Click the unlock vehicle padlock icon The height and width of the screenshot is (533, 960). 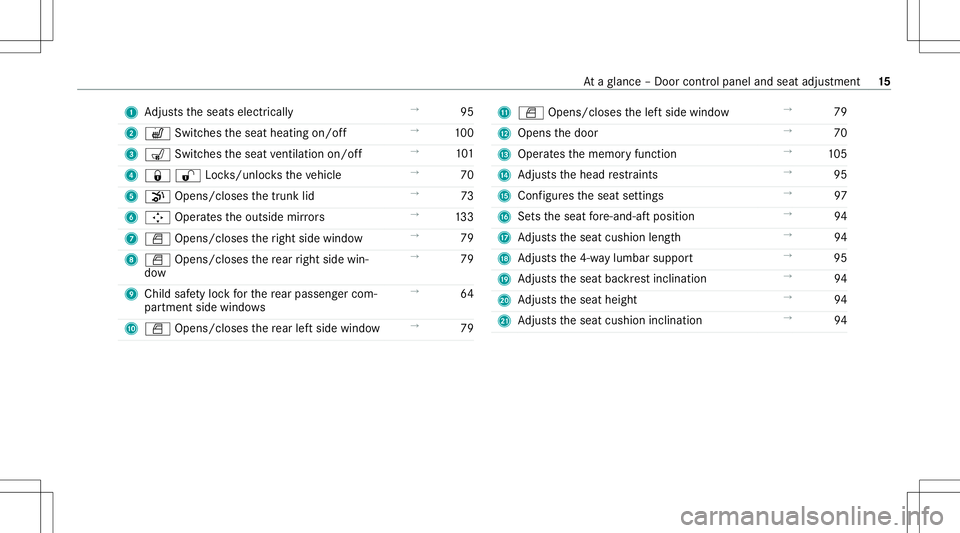click(188, 176)
